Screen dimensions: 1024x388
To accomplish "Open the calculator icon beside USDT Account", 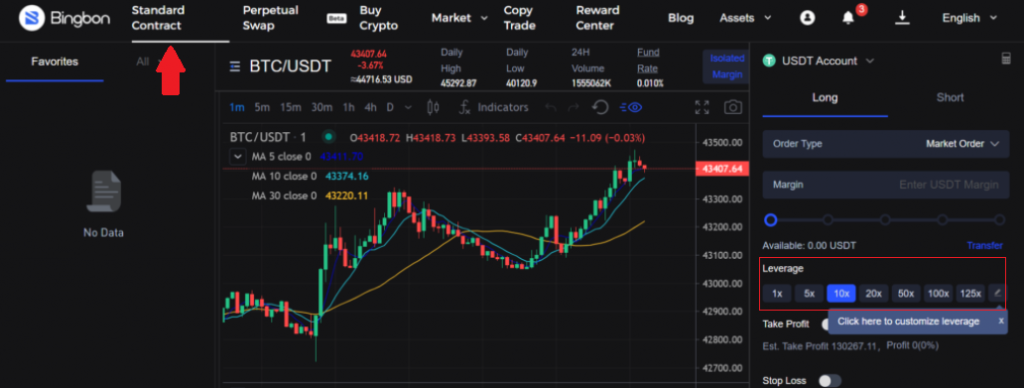I will pyautogui.click(x=1006, y=59).
